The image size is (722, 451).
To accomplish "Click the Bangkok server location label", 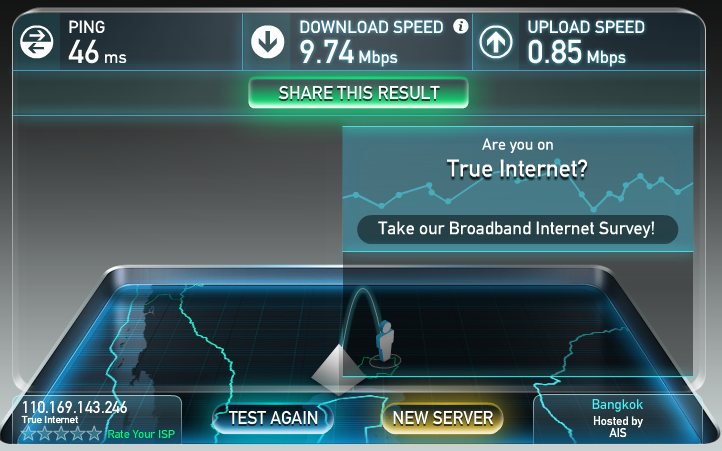I will coord(617,404).
